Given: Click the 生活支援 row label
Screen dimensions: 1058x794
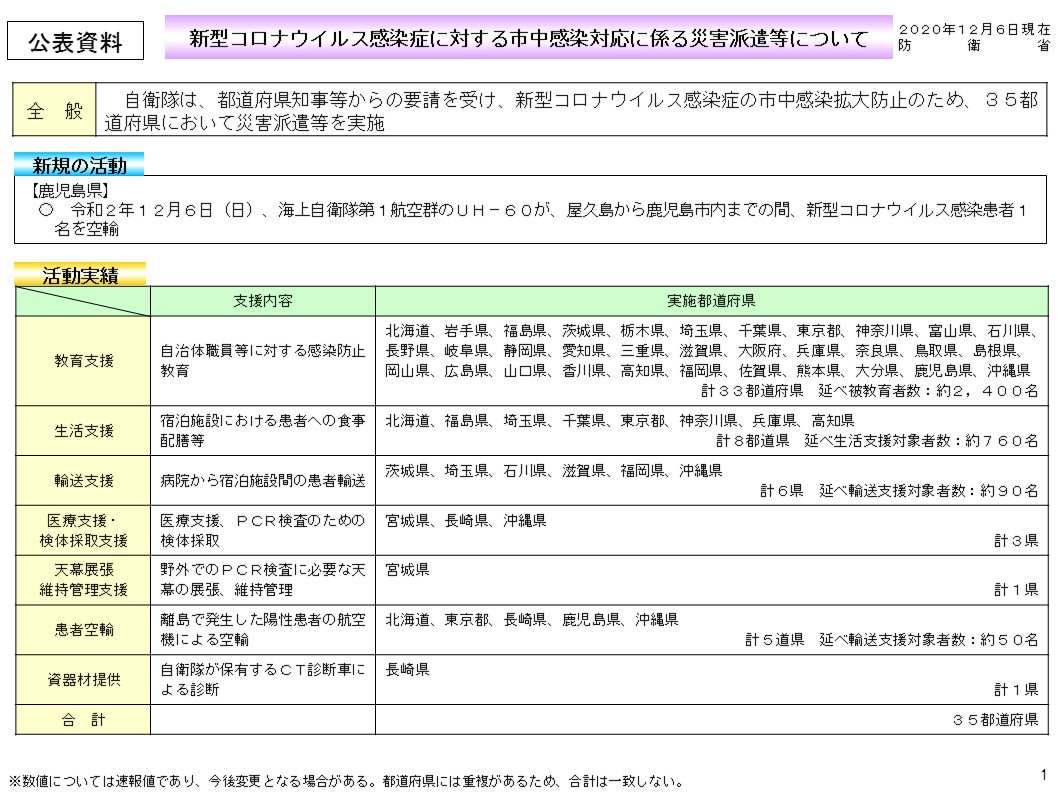Looking at the screenshot, I should [83, 430].
